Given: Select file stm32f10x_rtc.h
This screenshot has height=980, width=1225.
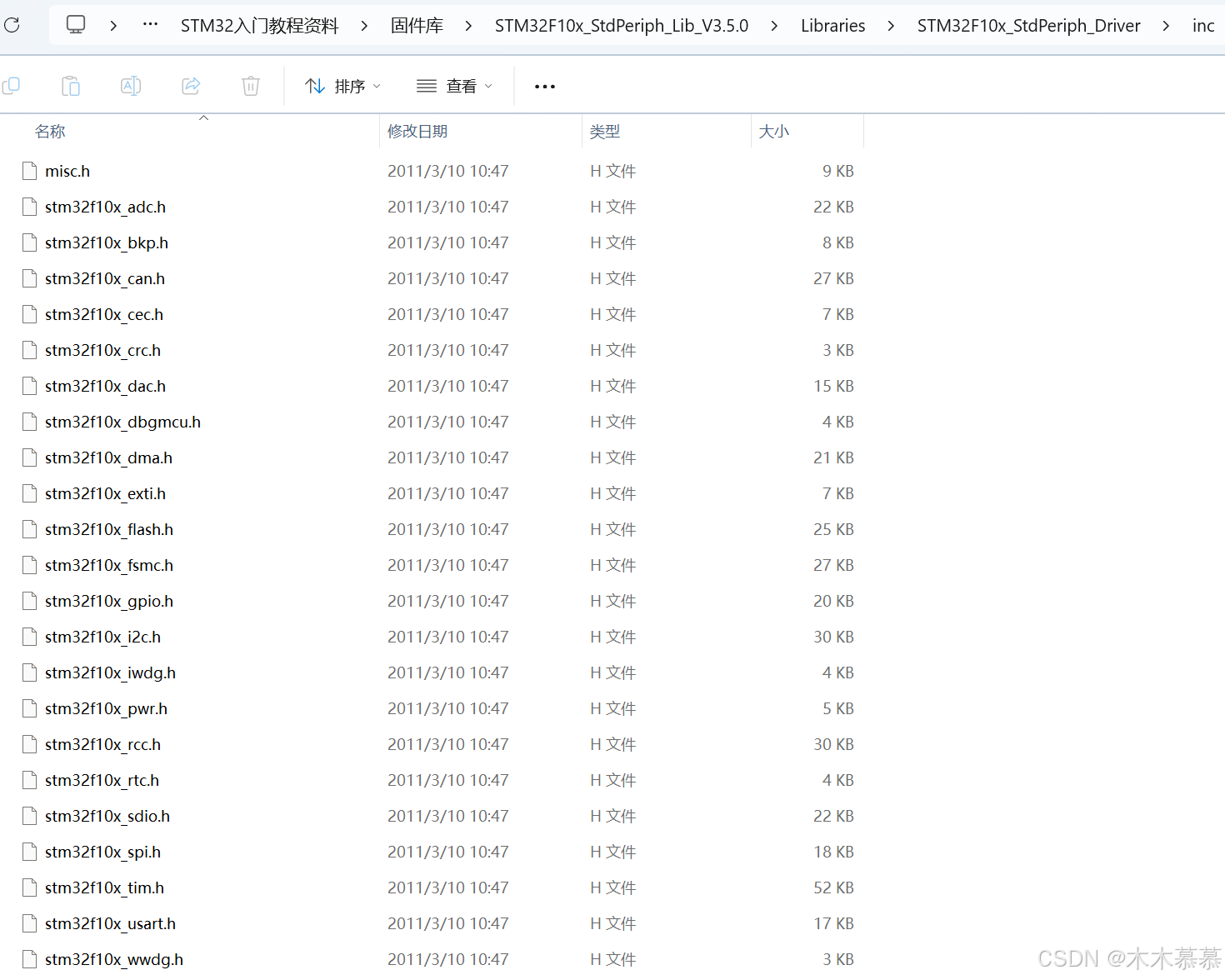Looking at the screenshot, I should coord(102,780).
